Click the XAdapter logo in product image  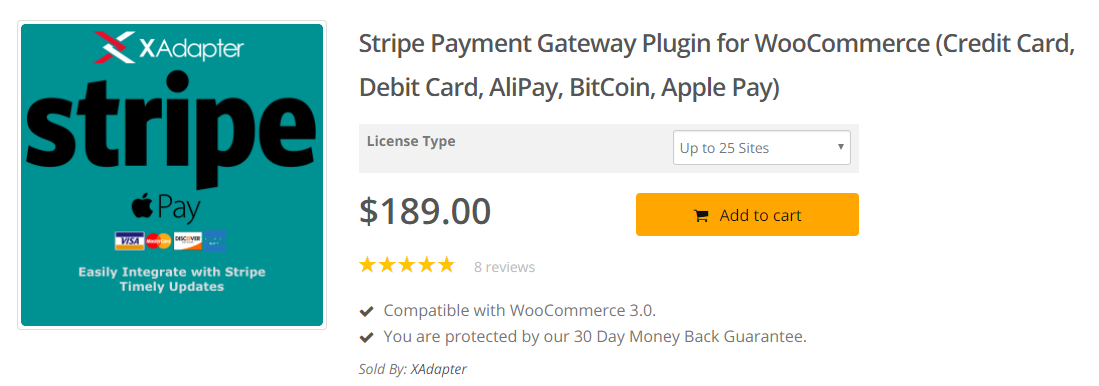(169, 47)
